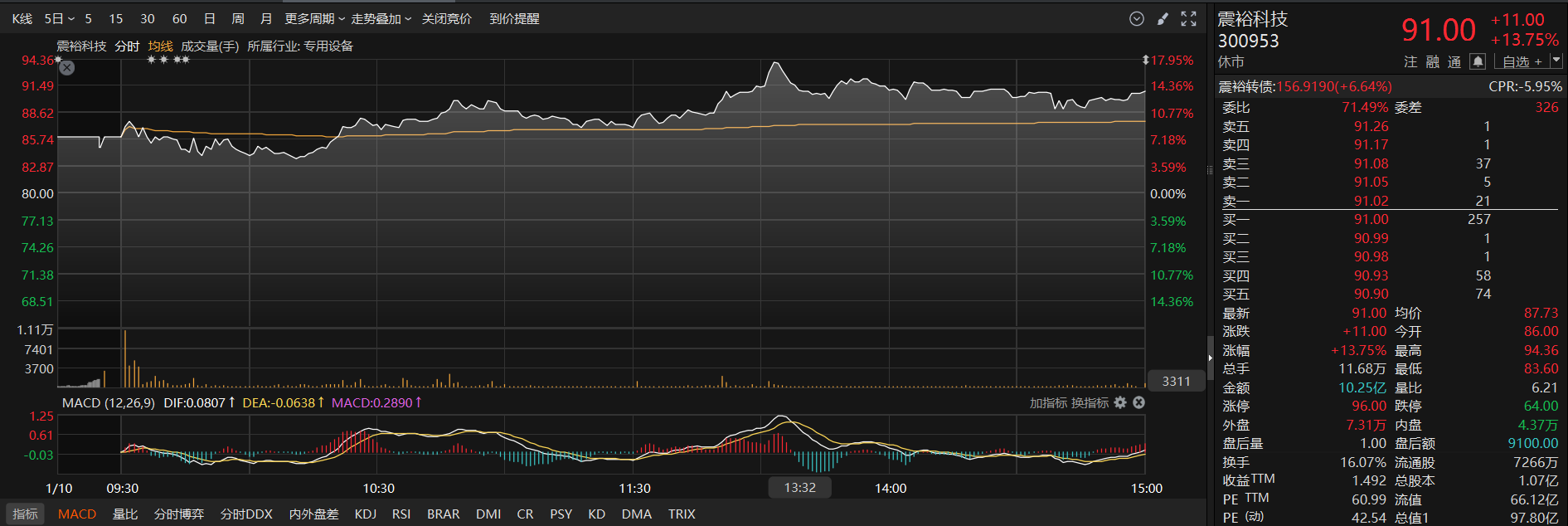The width and height of the screenshot is (1568, 526).
Task: Click the 到价提醒 price alert button
Action: [514, 18]
